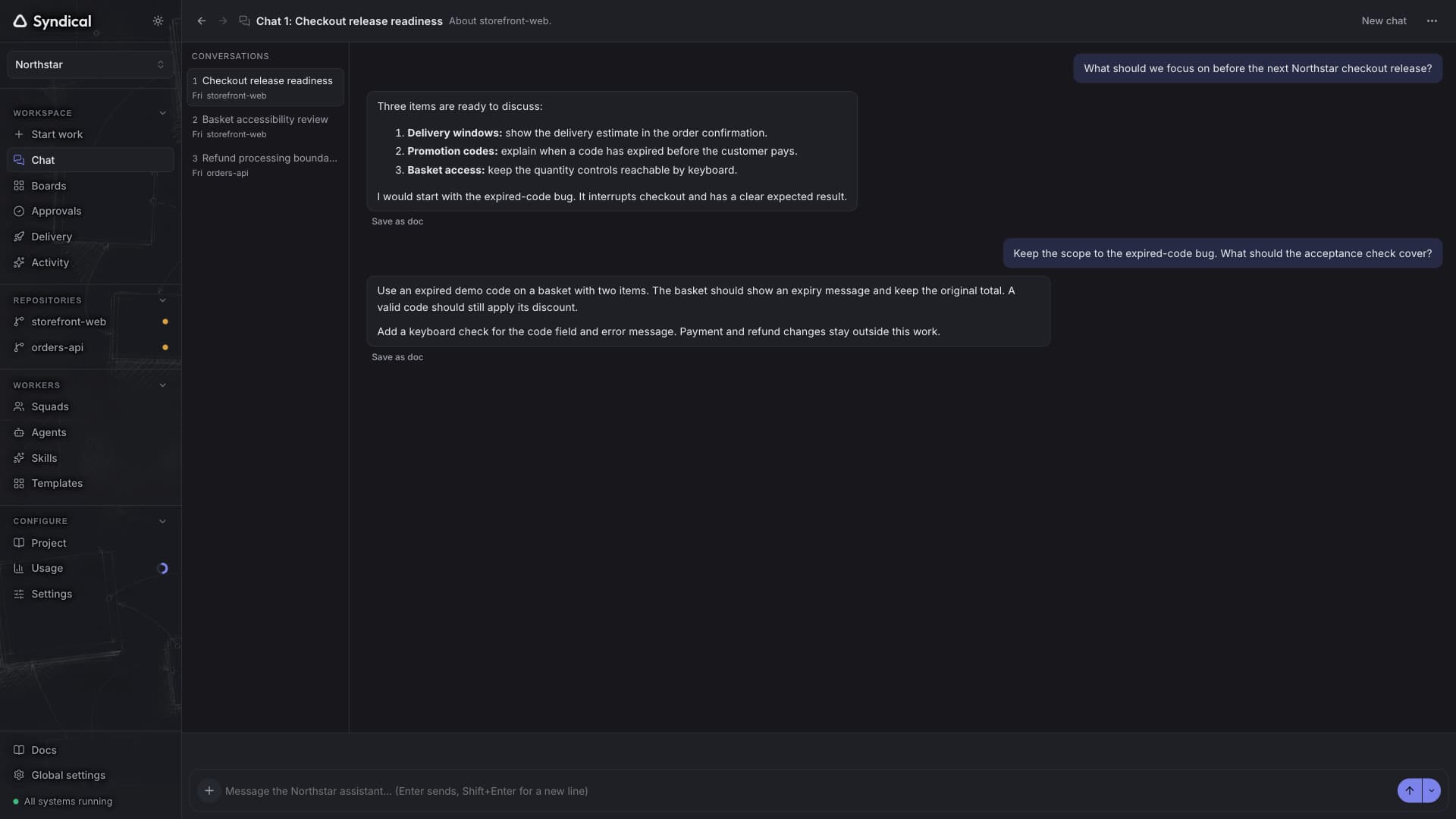Navigate forward with the right arrow
The height and width of the screenshot is (819, 1456).
pyautogui.click(x=223, y=21)
